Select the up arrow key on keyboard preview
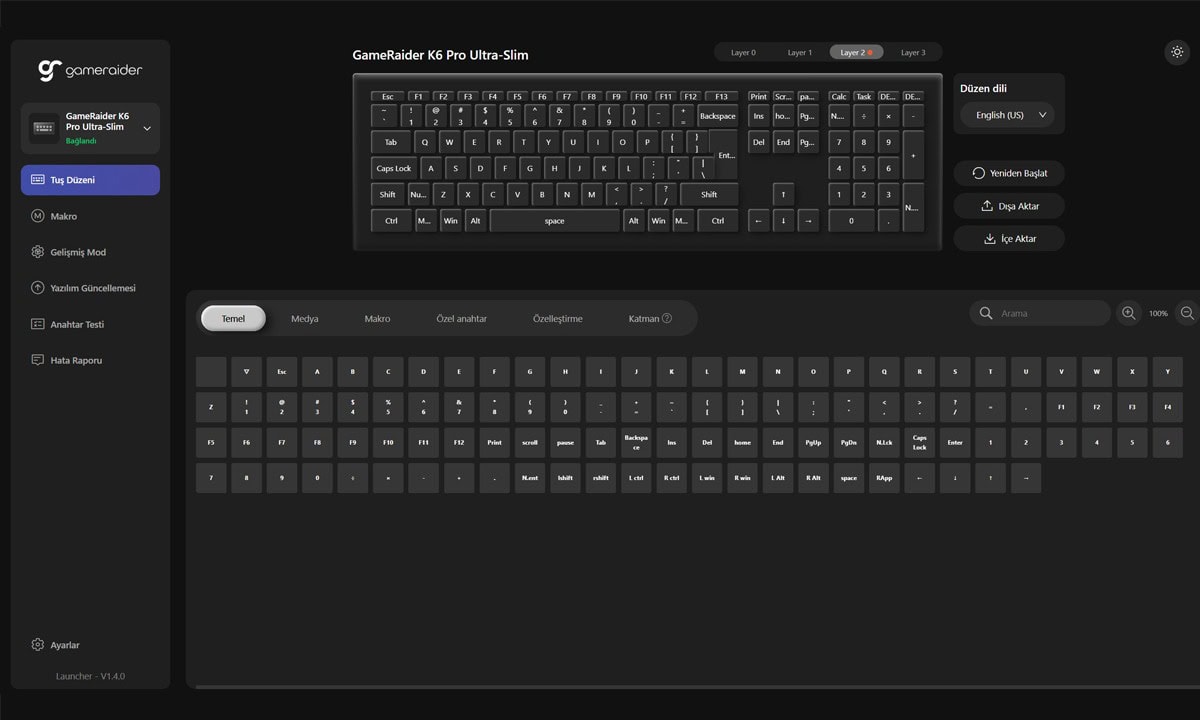Screen dimensions: 1200x720 pos(783,194)
